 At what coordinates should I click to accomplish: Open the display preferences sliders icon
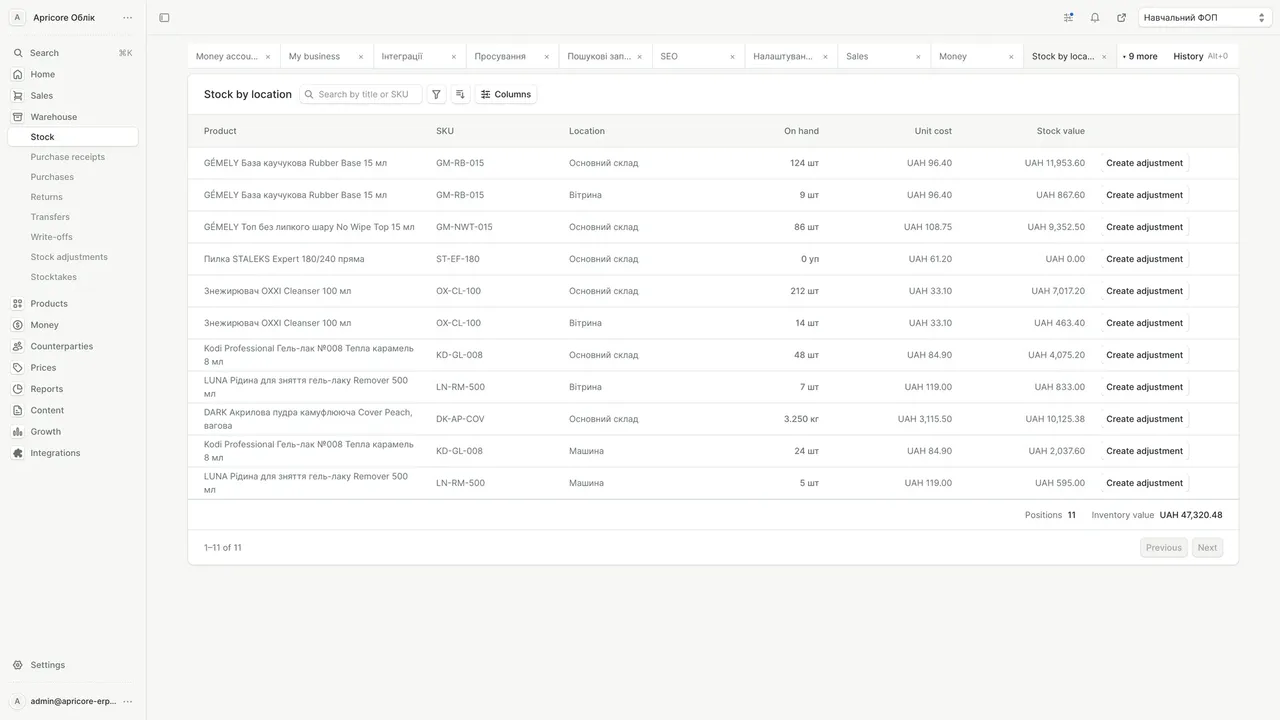(x=1069, y=17)
